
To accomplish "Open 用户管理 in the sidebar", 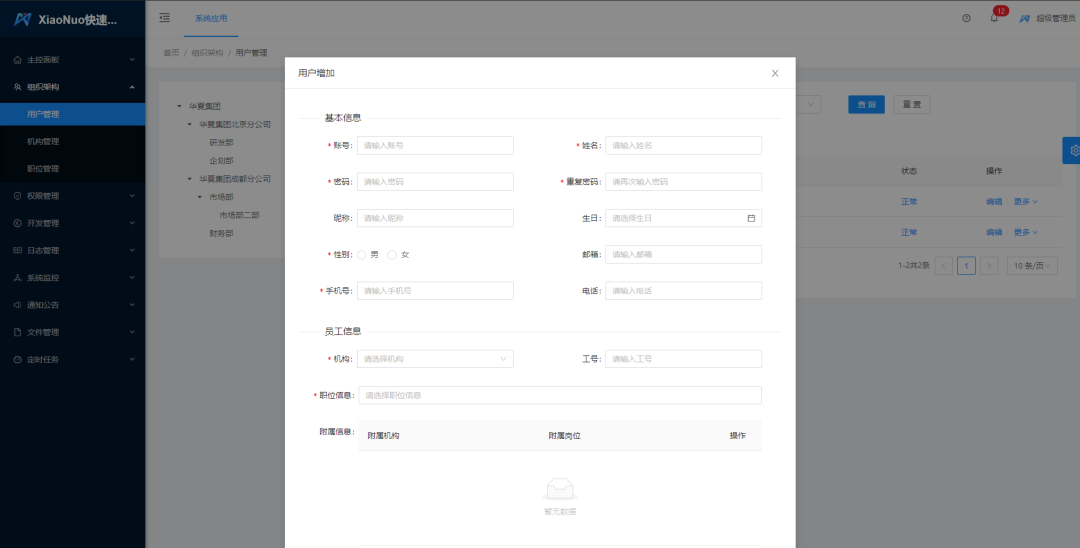I will [x=72, y=114].
